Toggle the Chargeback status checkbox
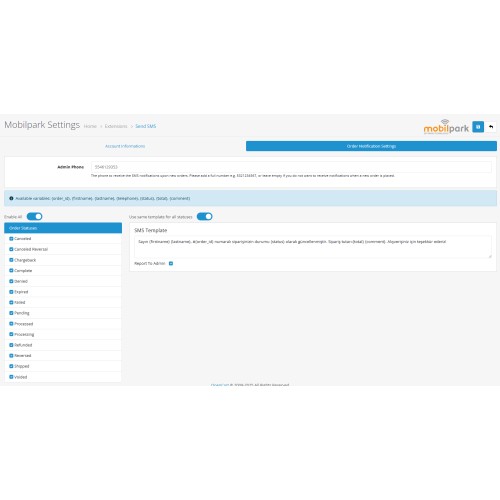500x500 pixels. [x=11, y=260]
